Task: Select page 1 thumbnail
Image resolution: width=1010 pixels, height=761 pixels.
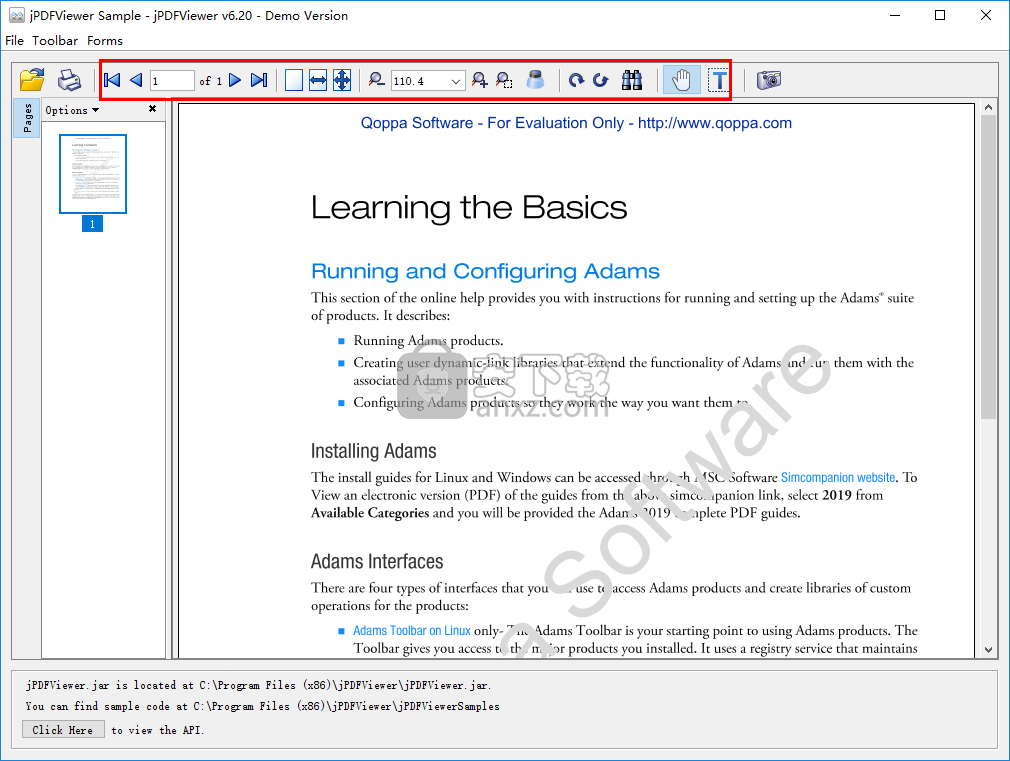Action: [x=93, y=174]
